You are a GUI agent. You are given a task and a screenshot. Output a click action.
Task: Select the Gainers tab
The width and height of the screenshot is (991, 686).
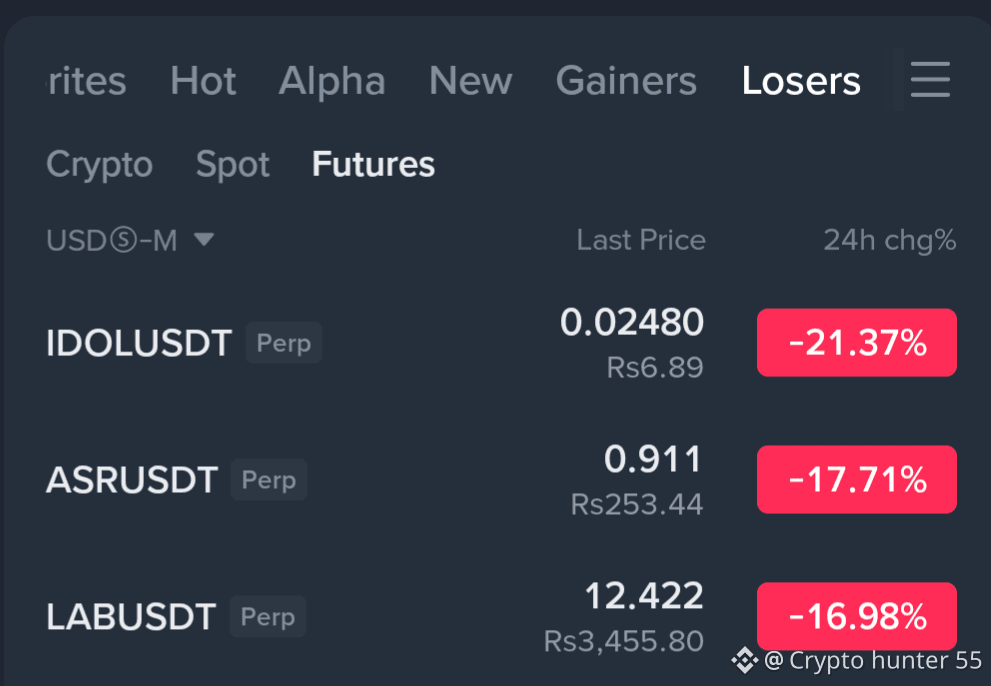point(626,80)
